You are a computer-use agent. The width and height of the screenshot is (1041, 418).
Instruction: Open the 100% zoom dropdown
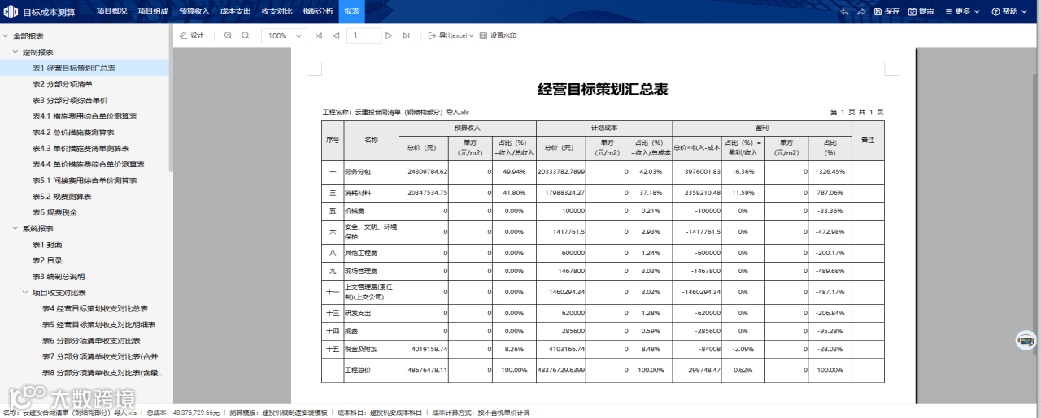tap(284, 36)
